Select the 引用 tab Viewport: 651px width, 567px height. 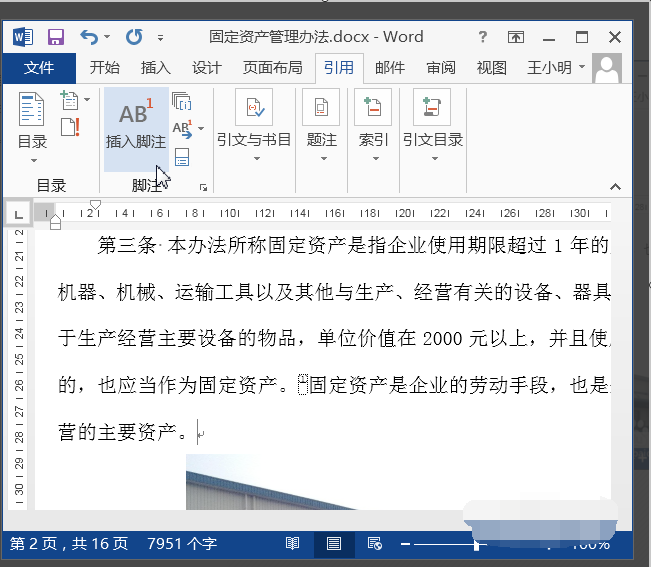[339, 68]
